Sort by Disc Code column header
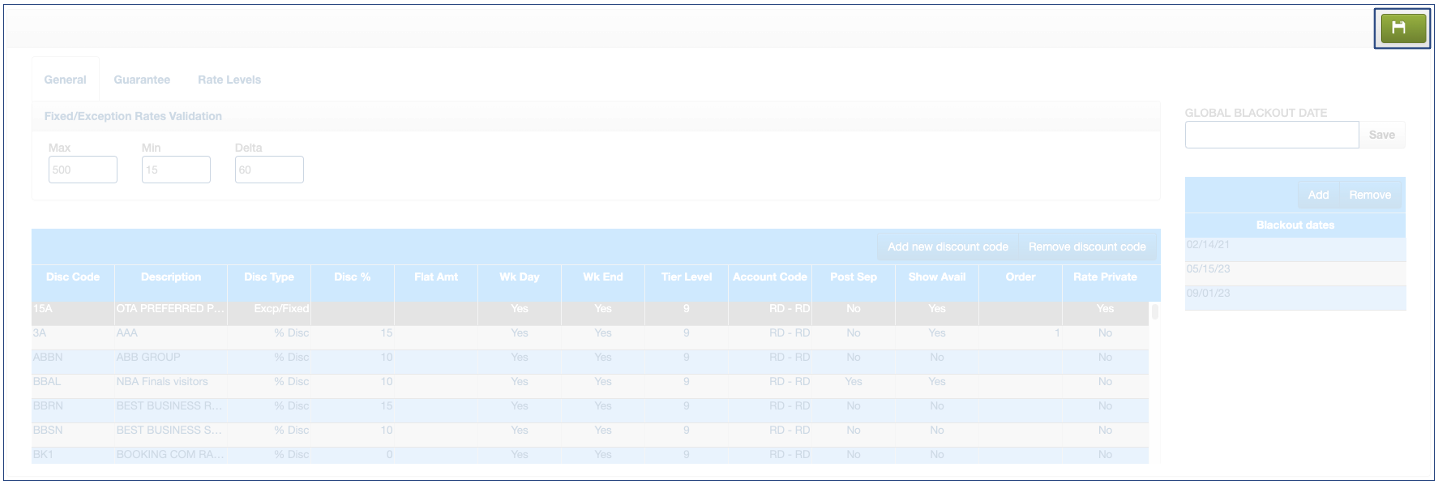 tap(73, 277)
